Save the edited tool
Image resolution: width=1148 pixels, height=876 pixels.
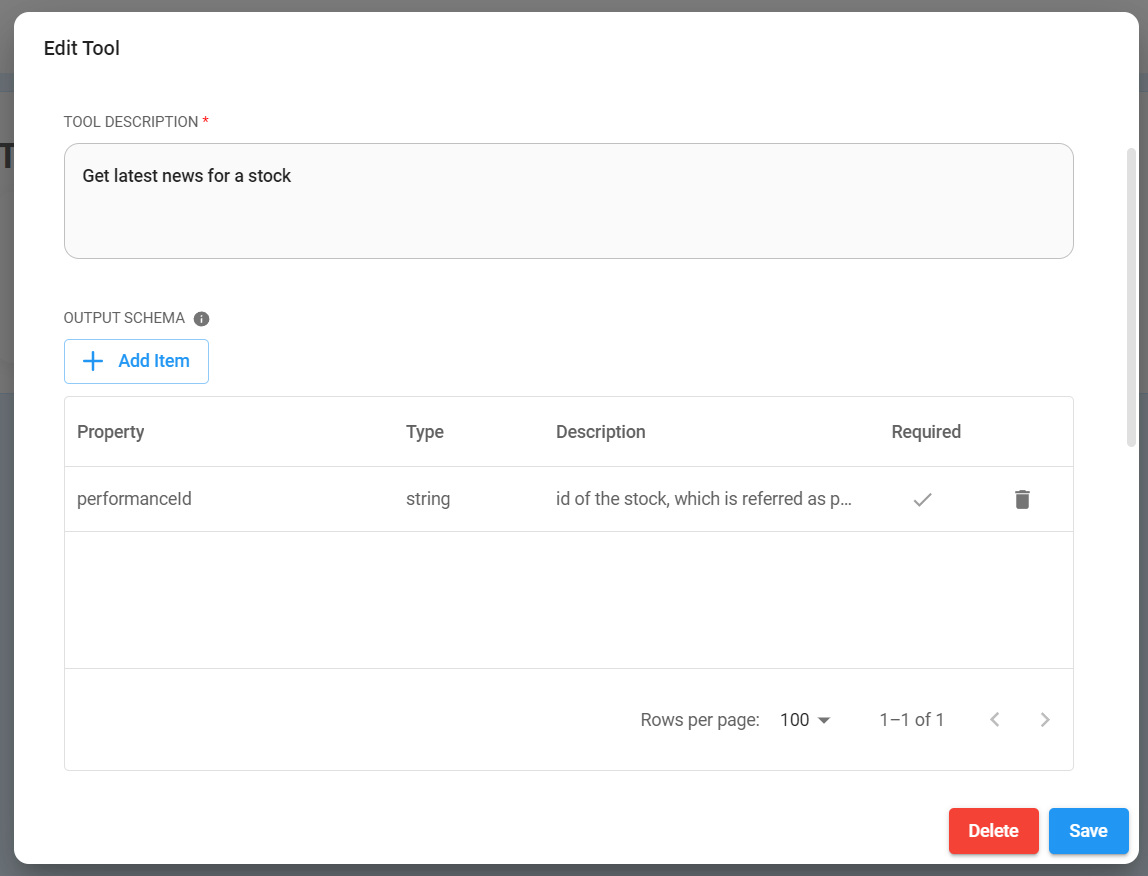pyautogui.click(x=1088, y=831)
